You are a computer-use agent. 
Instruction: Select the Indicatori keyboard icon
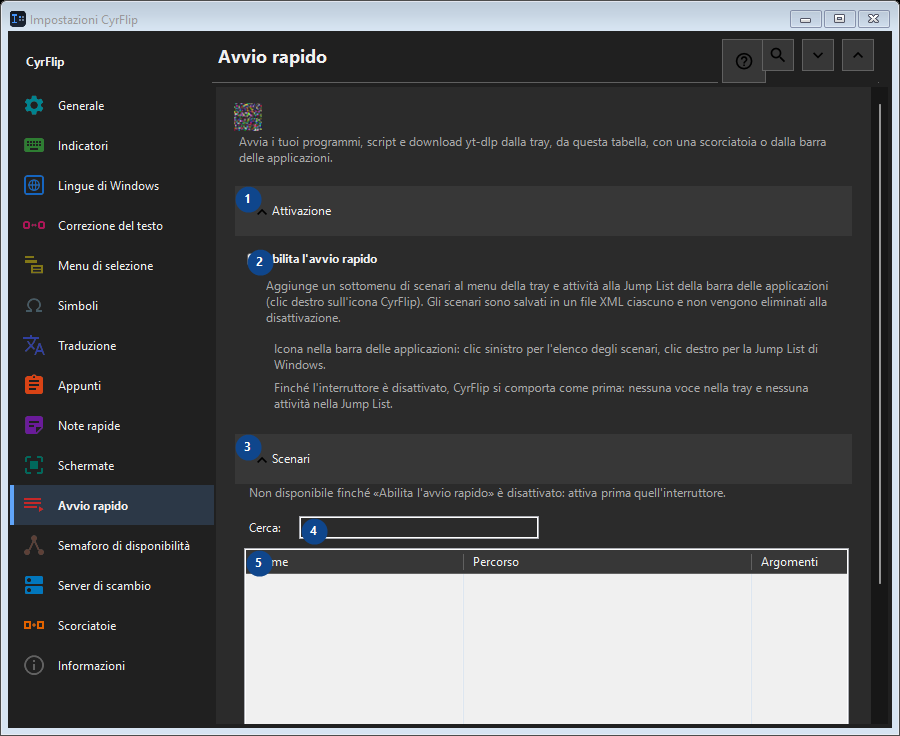pos(34,146)
